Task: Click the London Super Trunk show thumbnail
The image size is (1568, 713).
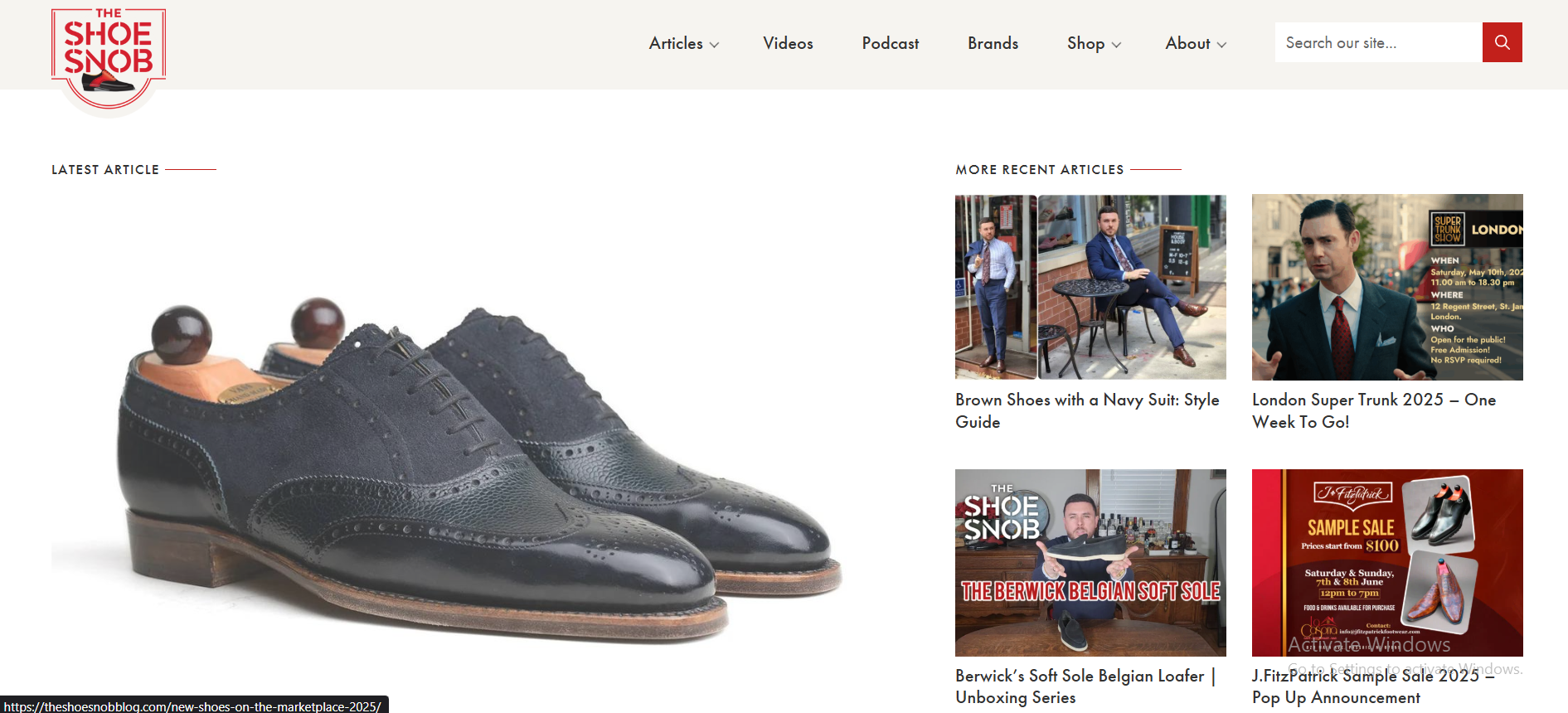Action: 1387,287
